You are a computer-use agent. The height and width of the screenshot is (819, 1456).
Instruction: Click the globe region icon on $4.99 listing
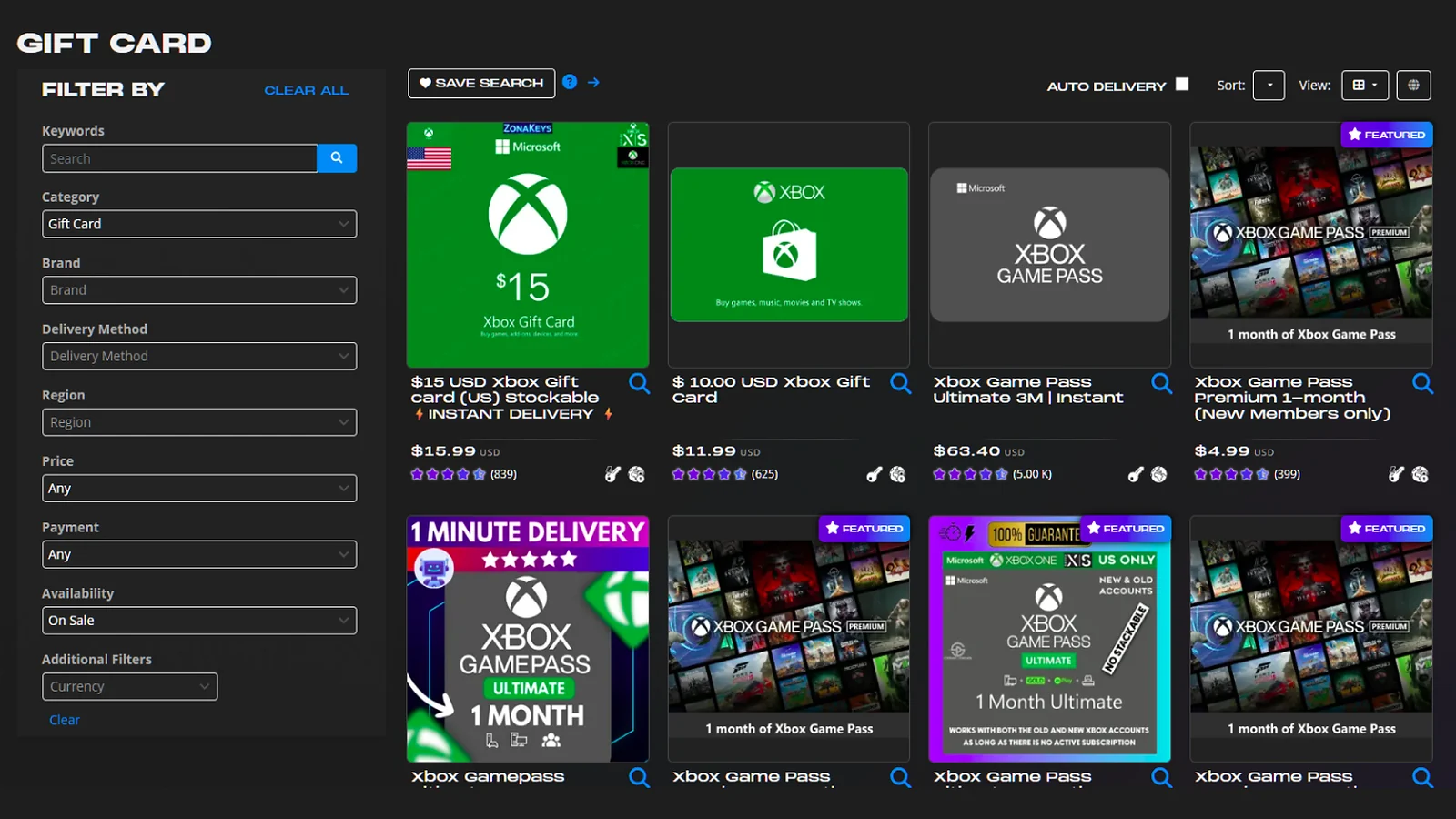1421,474
